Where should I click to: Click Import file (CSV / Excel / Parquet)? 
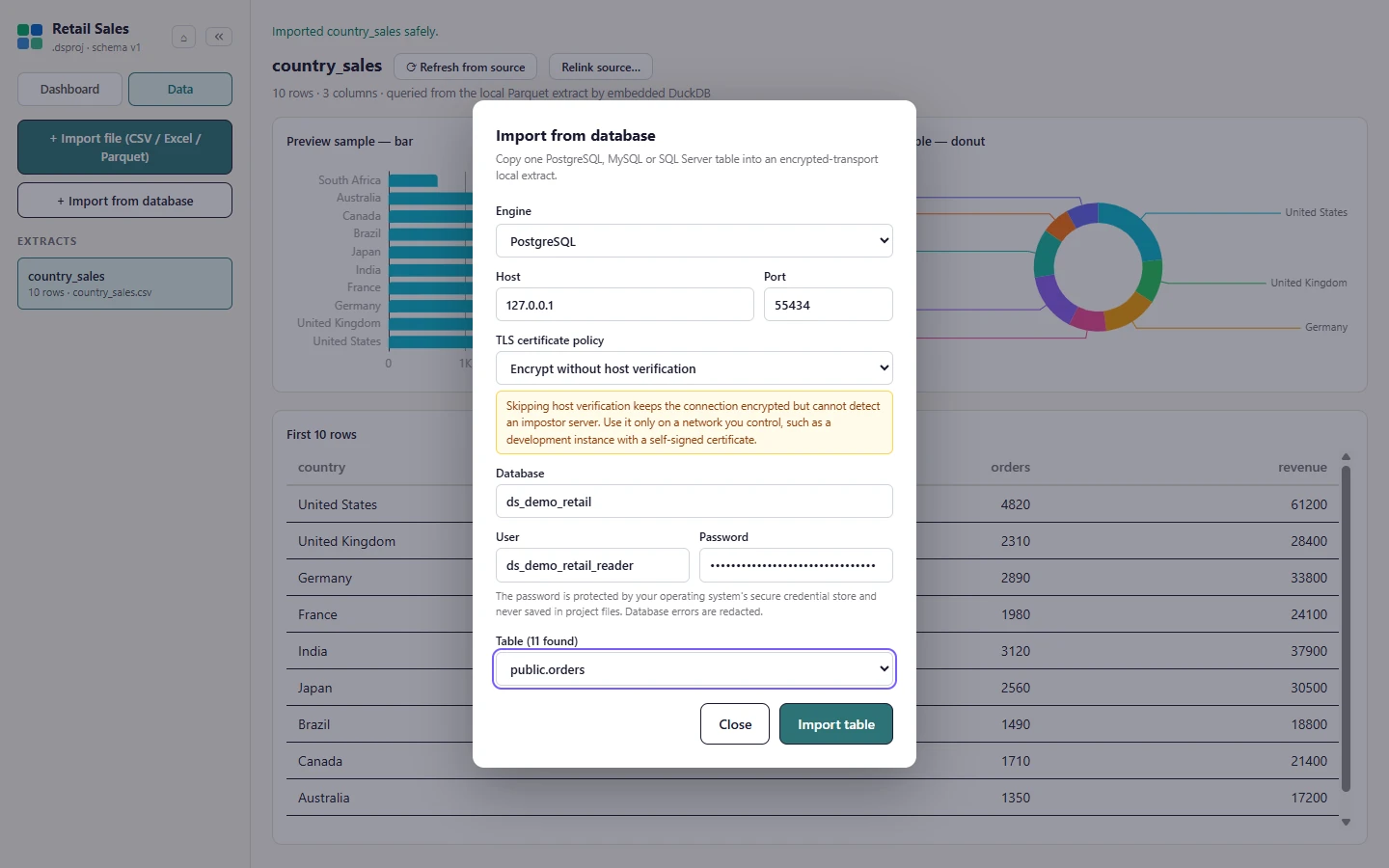(125, 148)
